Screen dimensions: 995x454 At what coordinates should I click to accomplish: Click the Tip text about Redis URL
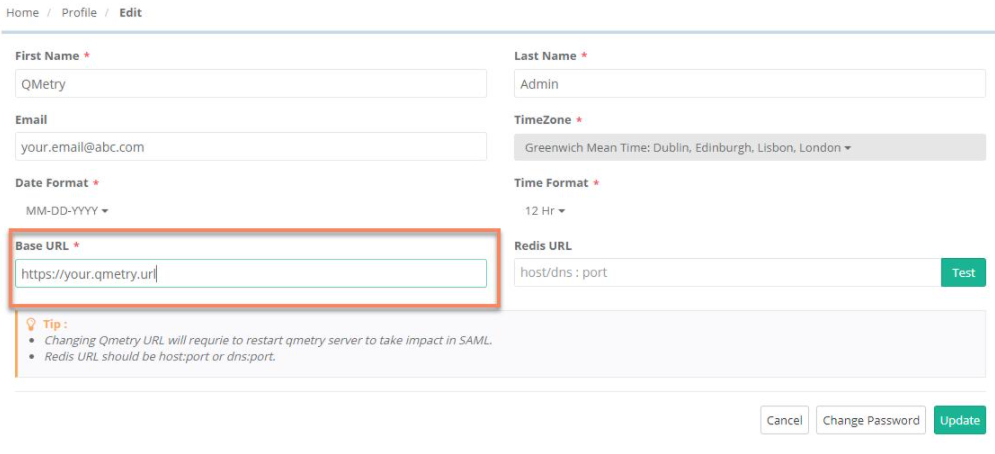[x=160, y=357]
